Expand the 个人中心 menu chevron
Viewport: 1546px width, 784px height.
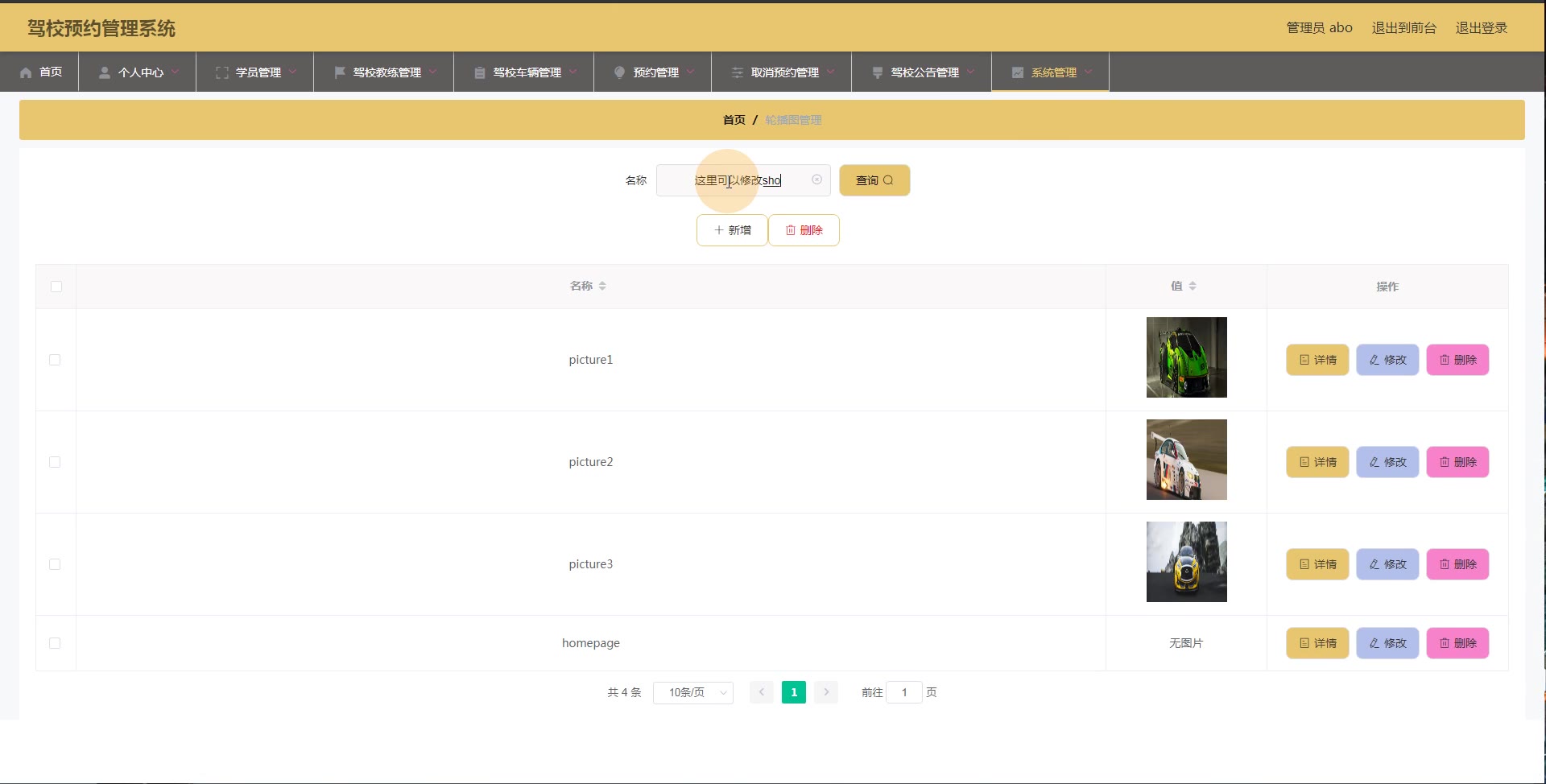[175, 72]
